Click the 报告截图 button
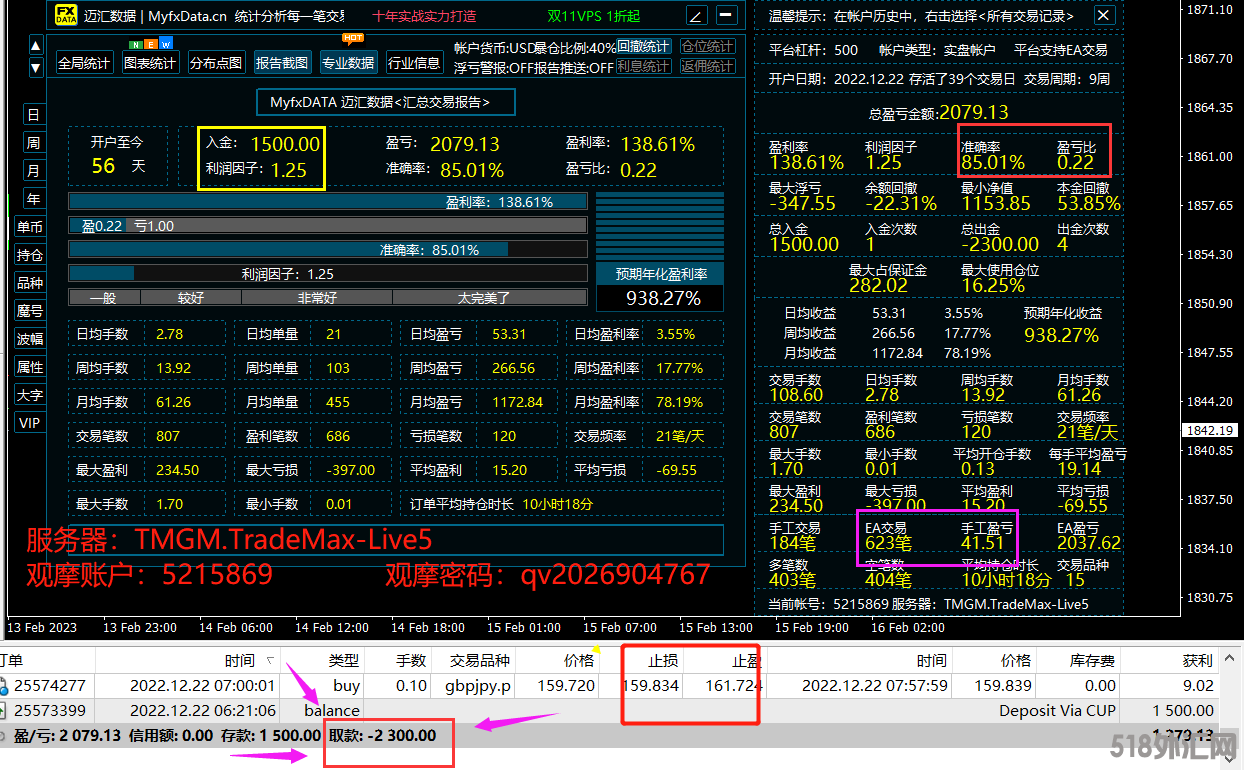The height and width of the screenshot is (770, 1244). pos(282,63)
